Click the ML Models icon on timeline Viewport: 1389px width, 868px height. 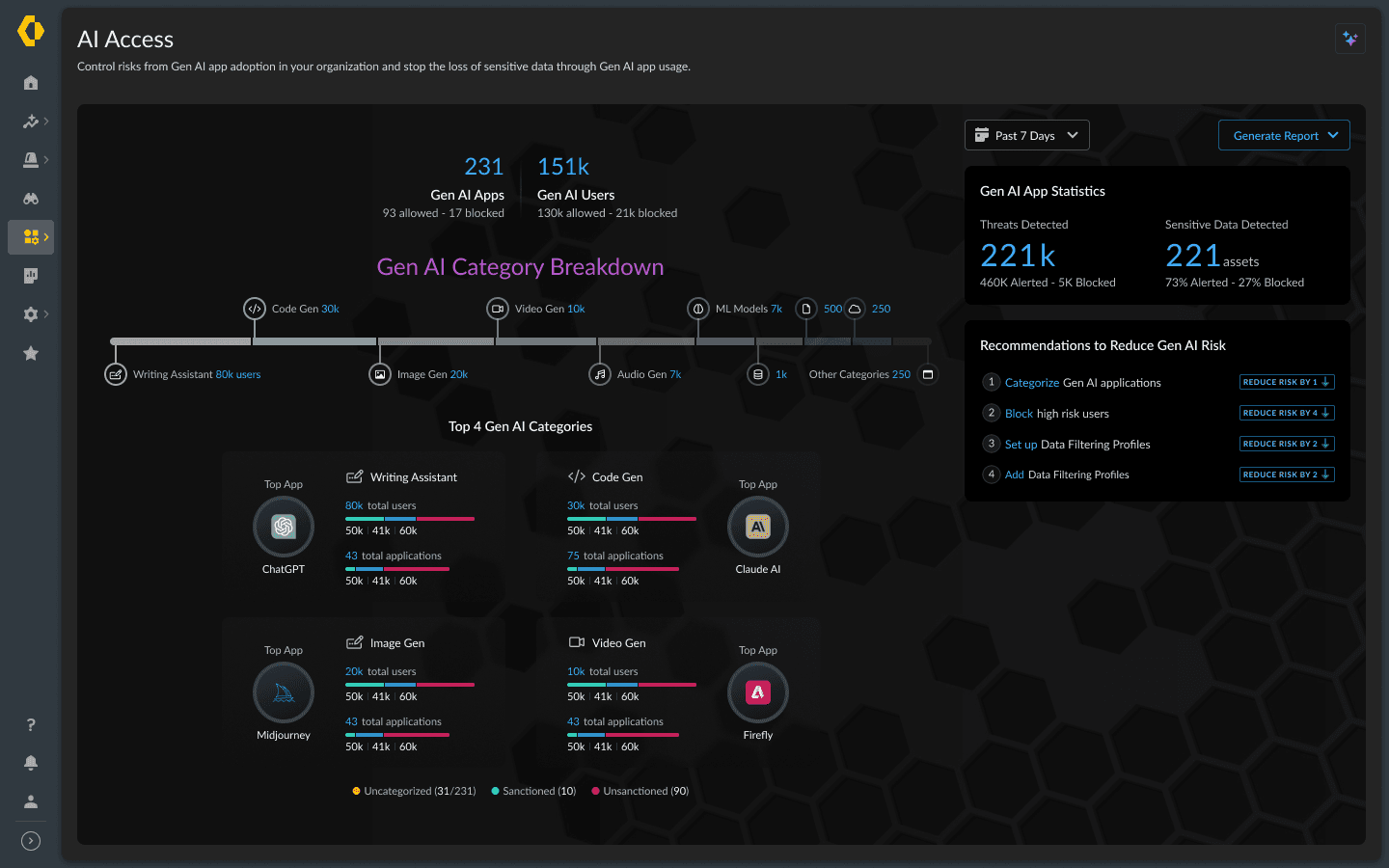pos(698,309)
